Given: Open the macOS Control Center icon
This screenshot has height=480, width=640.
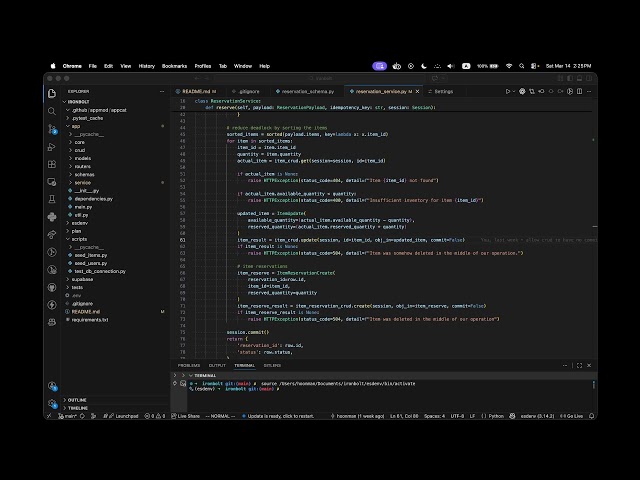Looking at the screenshot, I should pos(534,66).
